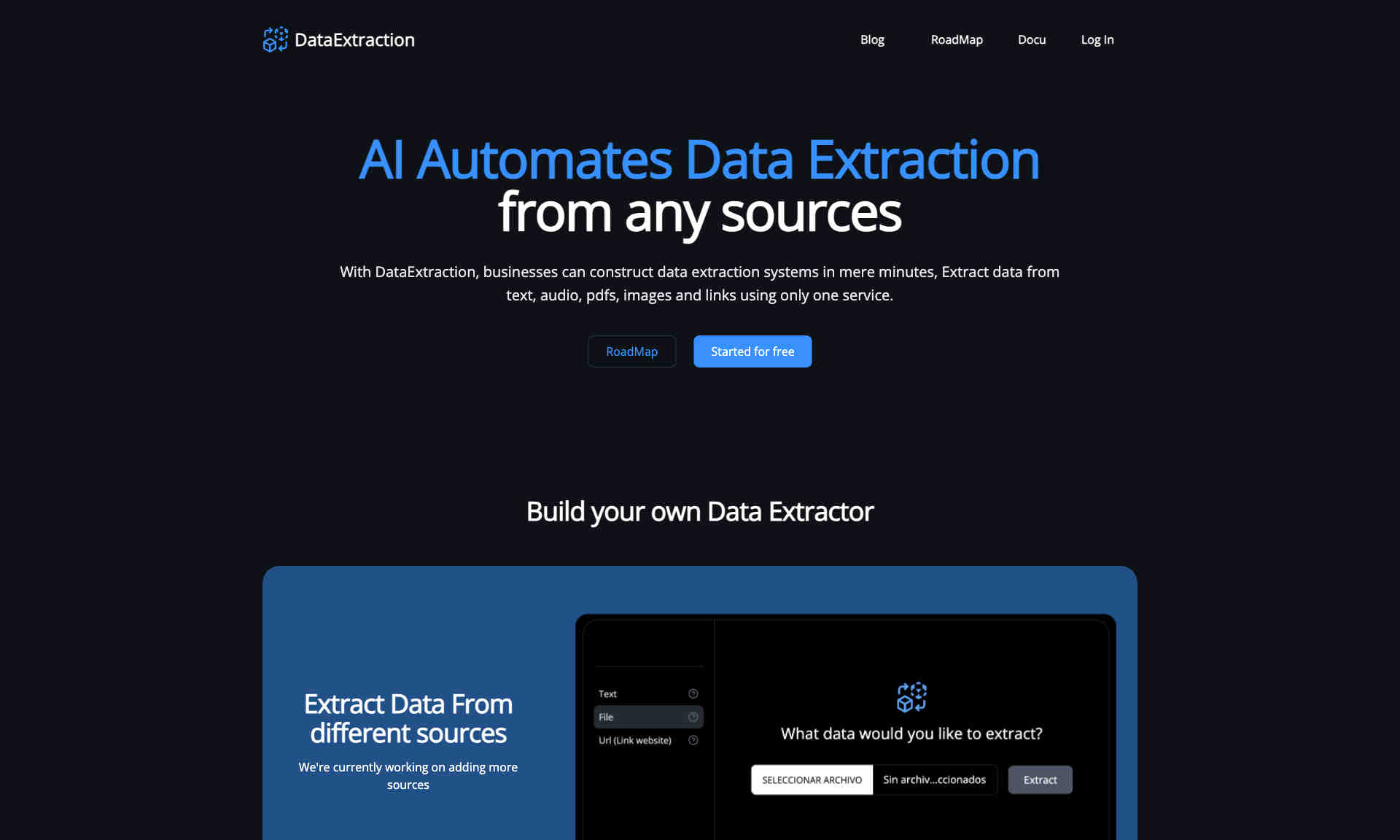Click the Text source option icon

click(x=694, y=693)
